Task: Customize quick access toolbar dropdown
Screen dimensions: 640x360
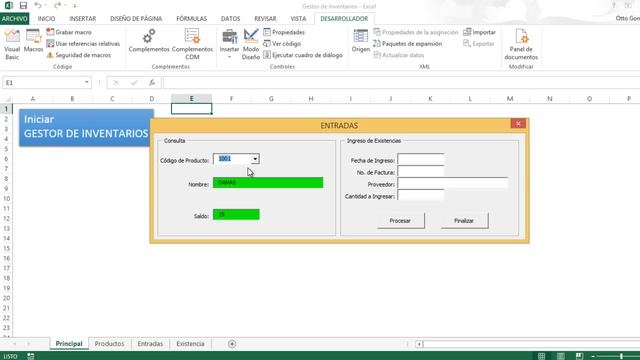Action: point(75,6)
